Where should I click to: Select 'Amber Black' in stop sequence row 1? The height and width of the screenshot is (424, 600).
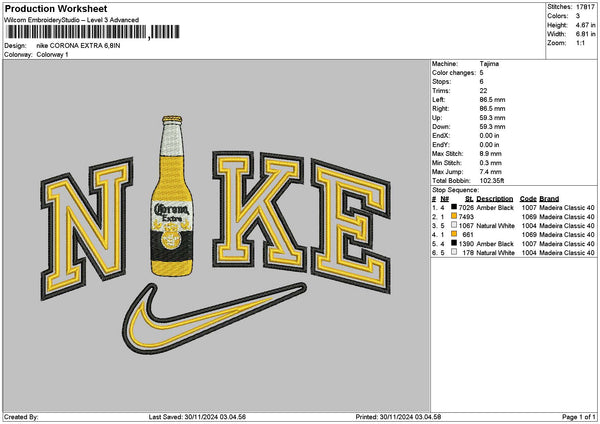click(x=495, y=207)
